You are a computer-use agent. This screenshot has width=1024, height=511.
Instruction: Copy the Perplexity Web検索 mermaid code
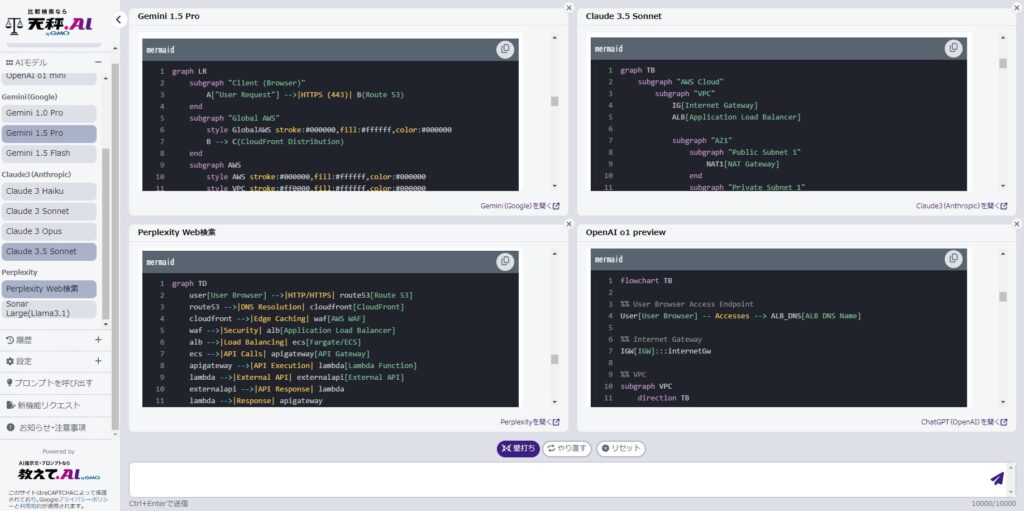pyautogui.click(x=505, y=261)
